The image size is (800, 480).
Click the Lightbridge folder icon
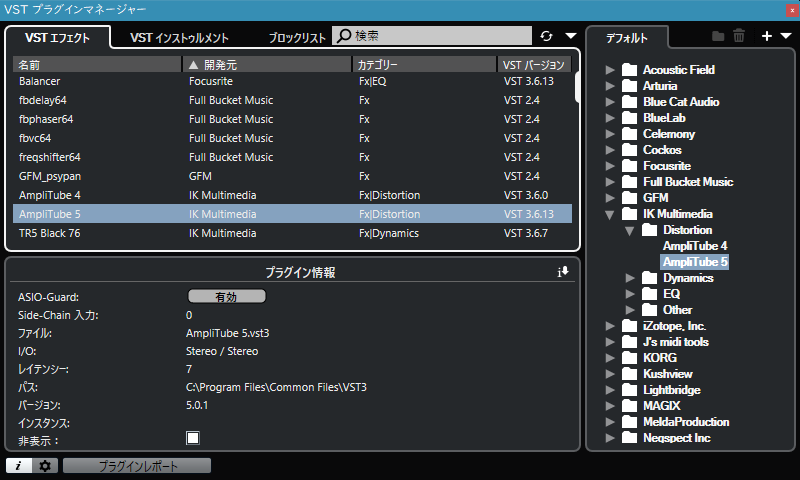(630, 390)
